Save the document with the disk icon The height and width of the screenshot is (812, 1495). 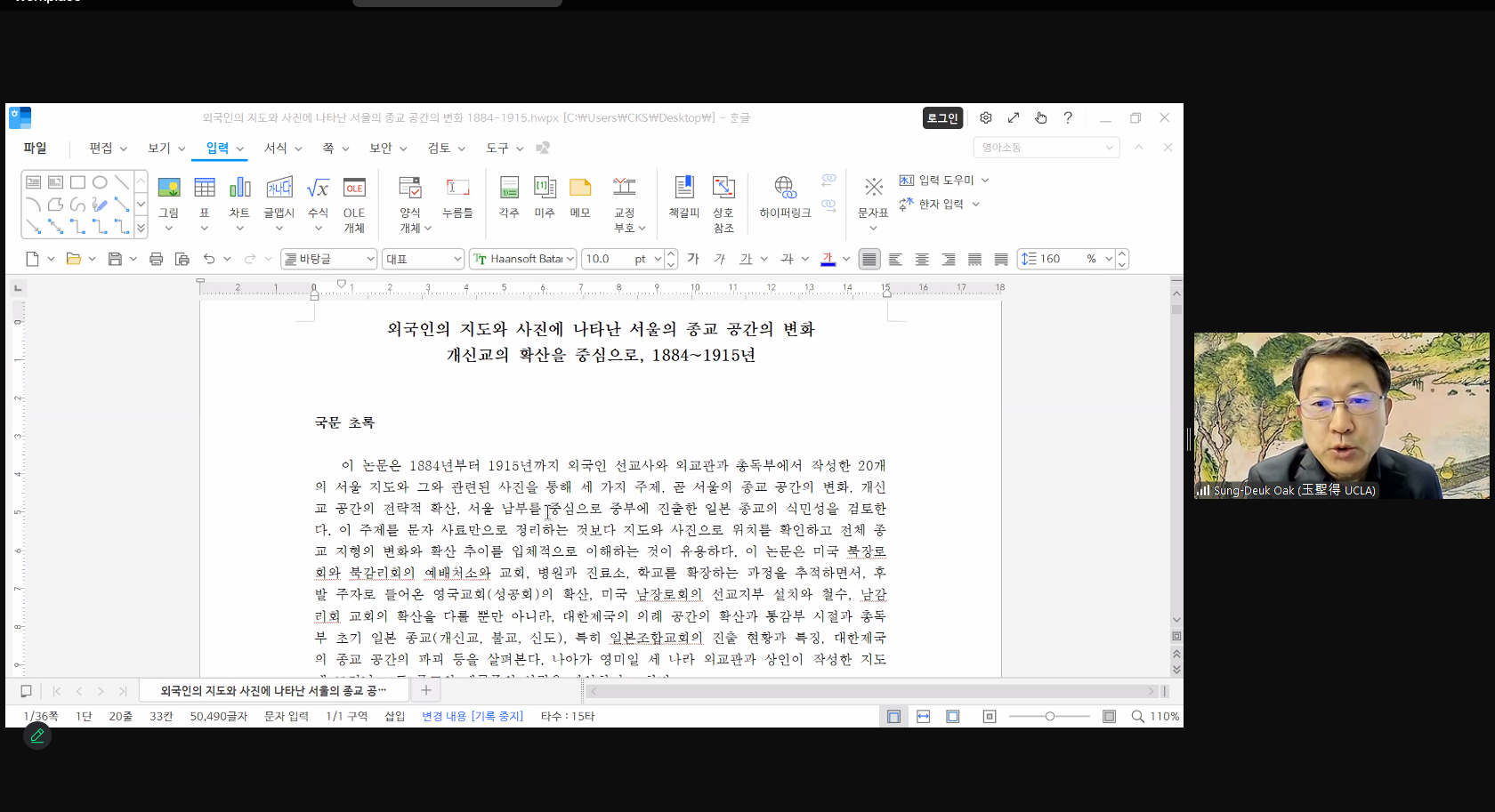[115, 259]
